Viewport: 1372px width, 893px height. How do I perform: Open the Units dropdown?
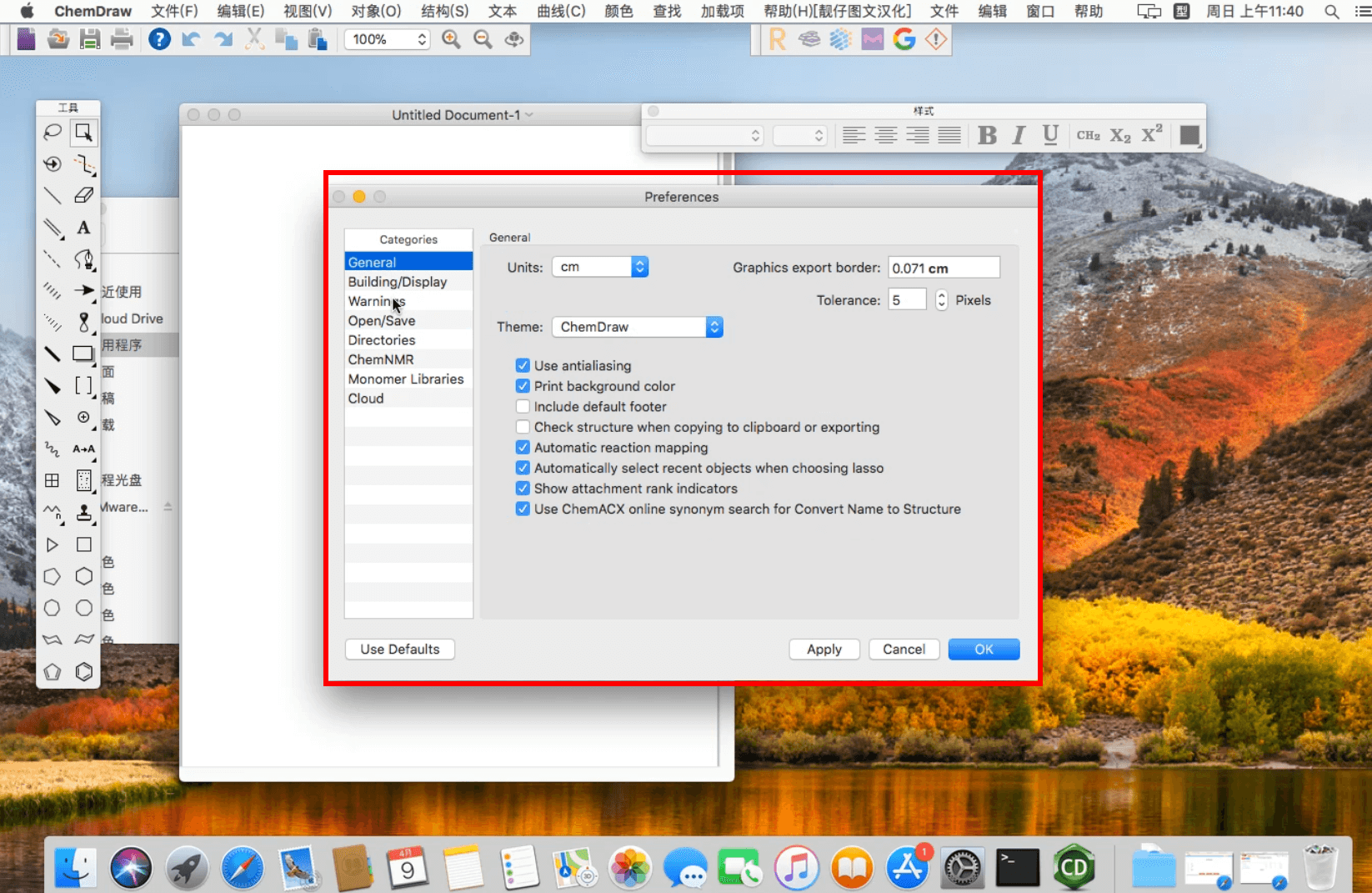(x=600, y=267)
